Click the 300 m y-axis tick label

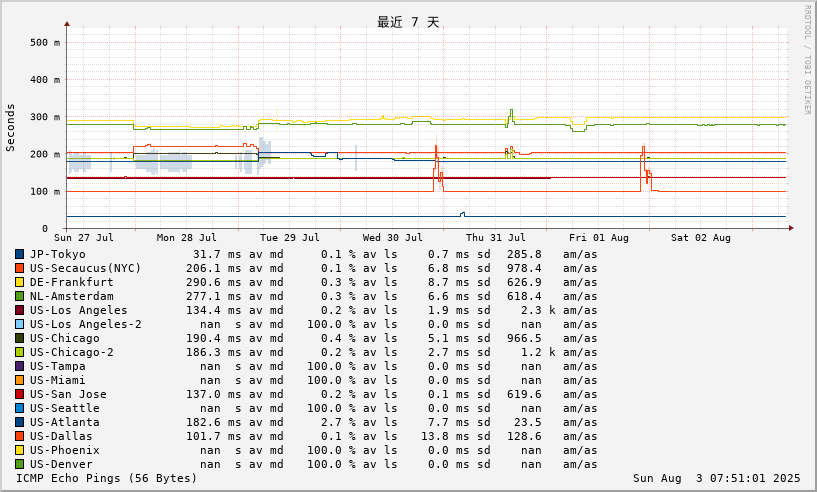click(x=44, y=117)
